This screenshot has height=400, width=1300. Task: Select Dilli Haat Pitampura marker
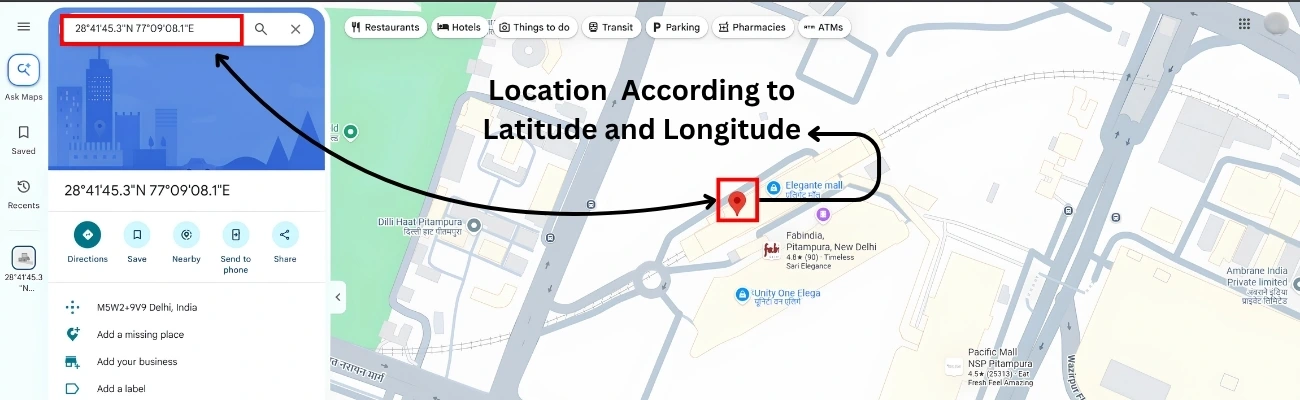pos(474,225)
